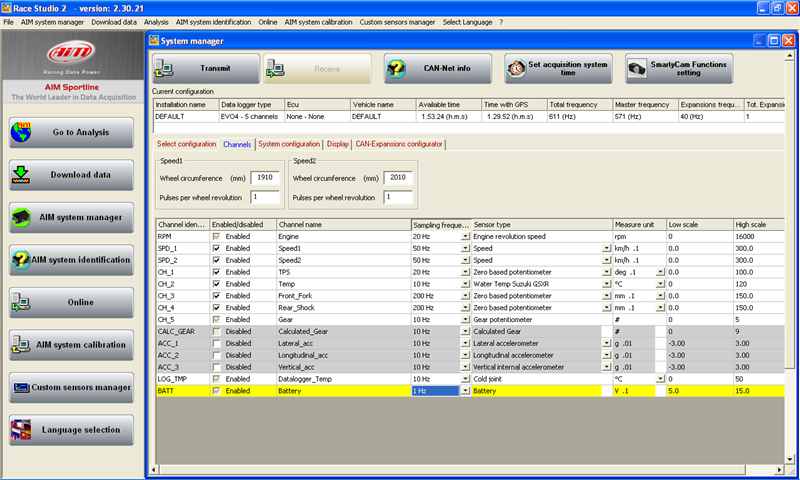Open the Online menu
Screen dimensions: 800x480
point(267,22)
